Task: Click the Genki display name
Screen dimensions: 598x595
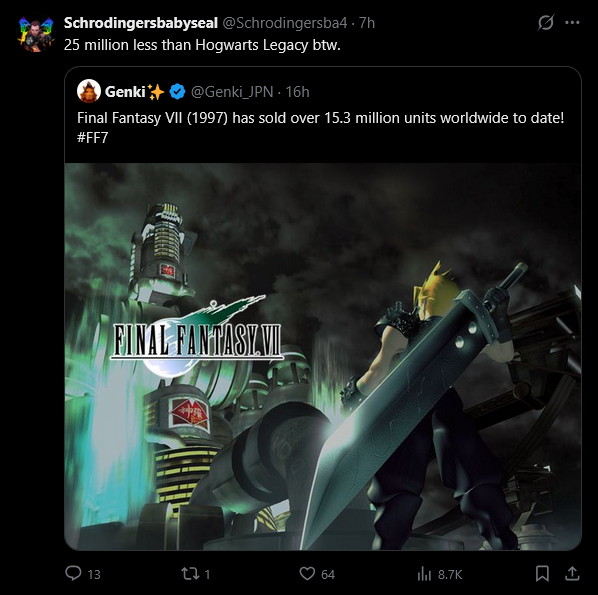Action: click(125, 92)
